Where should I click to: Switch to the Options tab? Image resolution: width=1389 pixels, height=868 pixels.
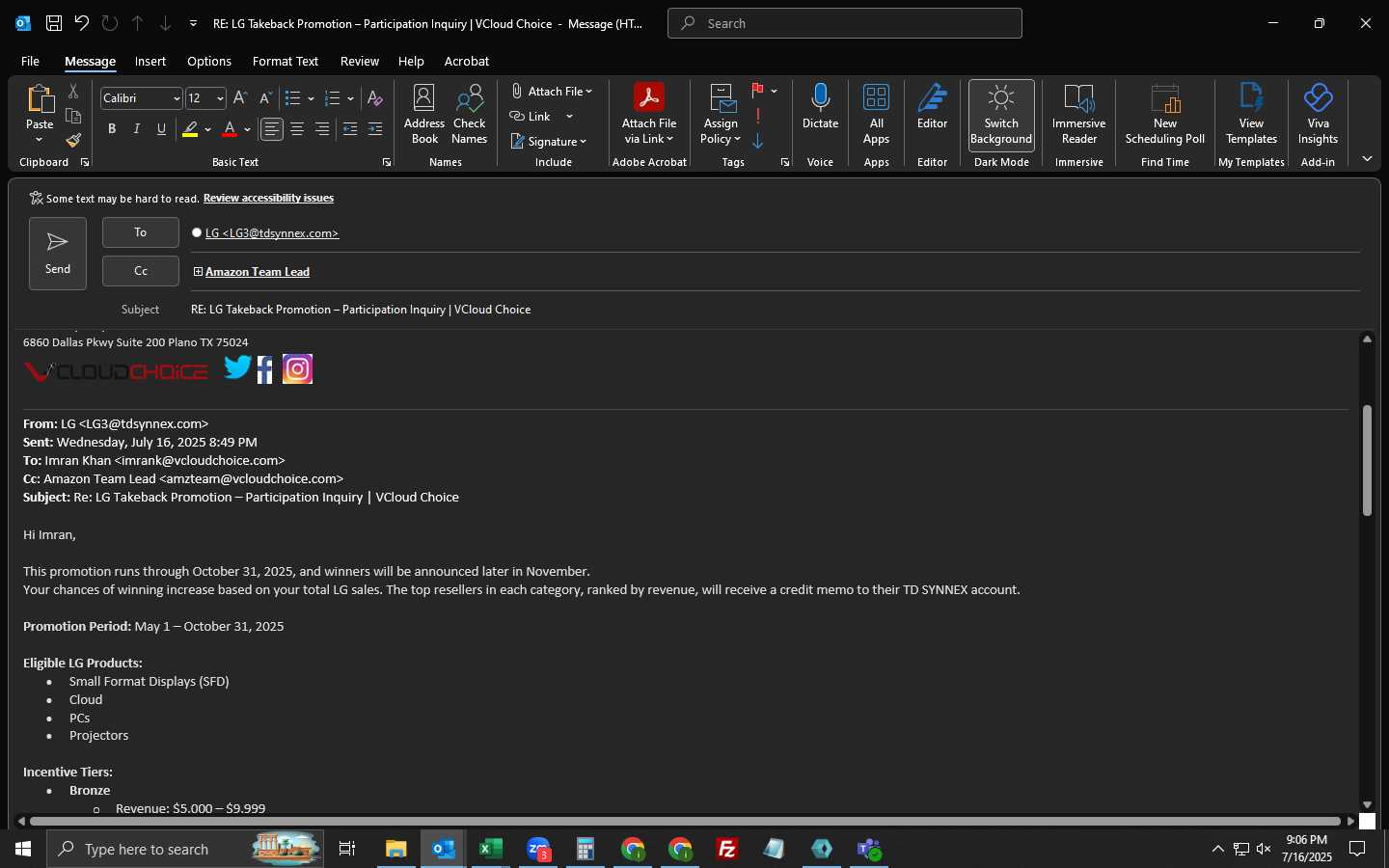[209, 61]
